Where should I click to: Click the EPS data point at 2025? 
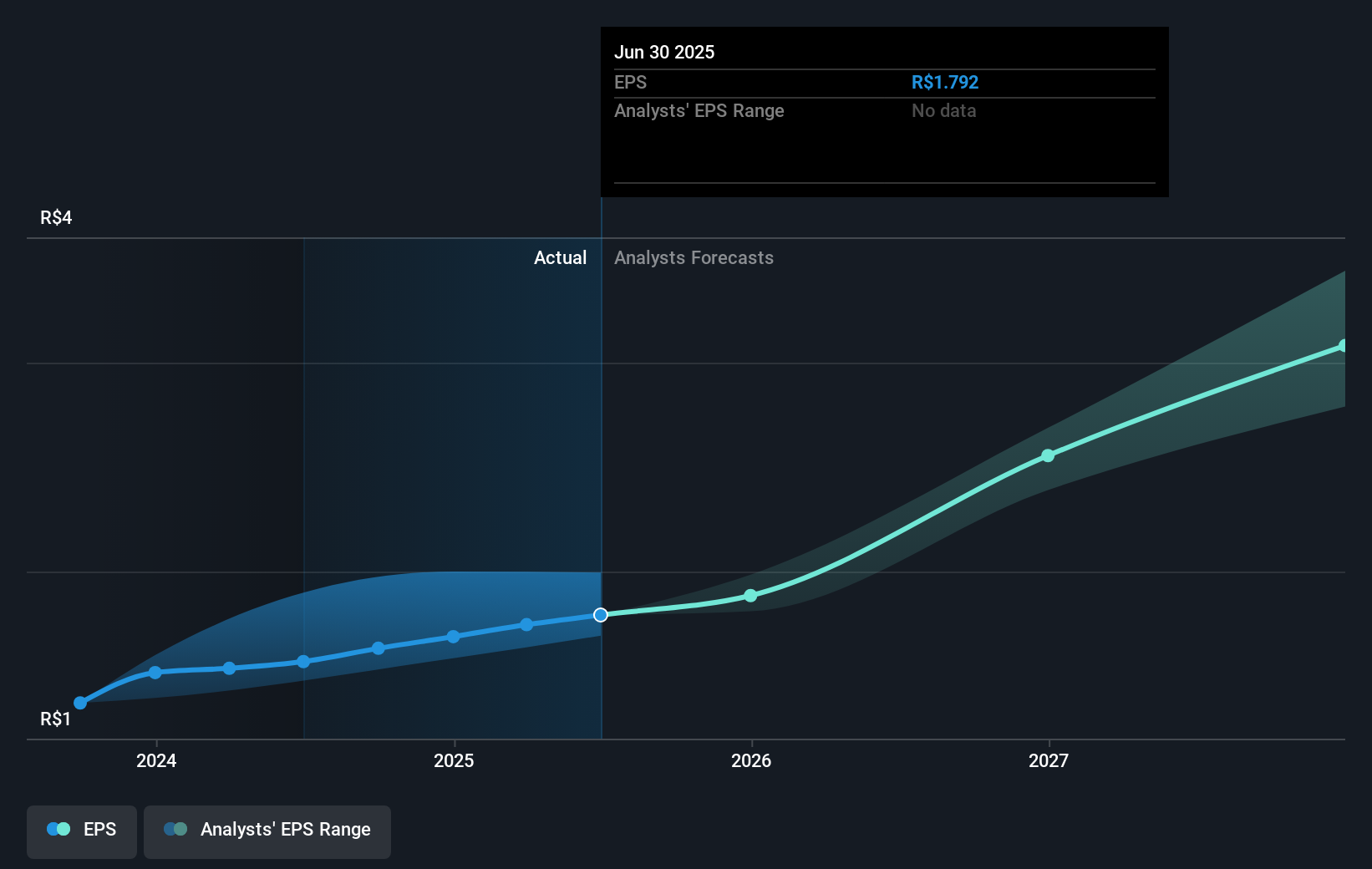point(453,637)
